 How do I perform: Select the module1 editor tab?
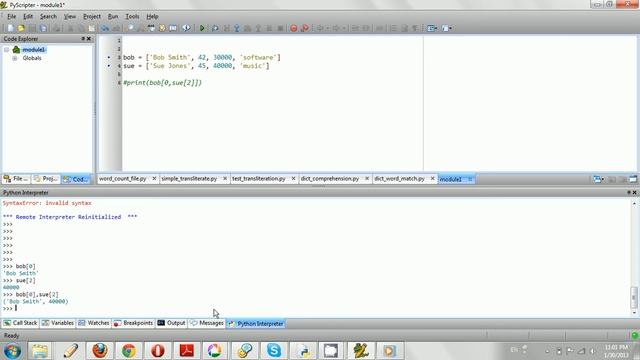(451, 179)
